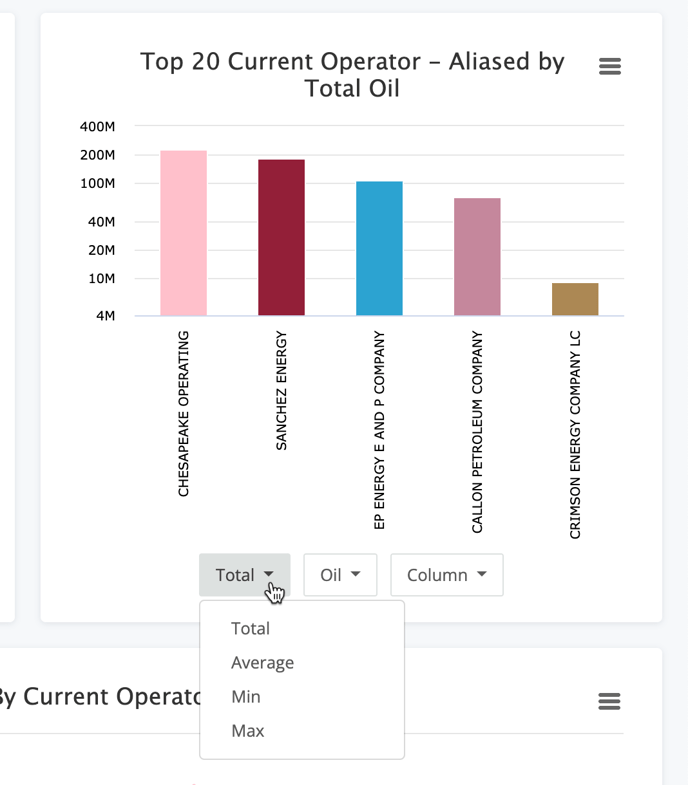
Task: Click the SANCHEZ ENERGY axis label
Action: point(281,390)
